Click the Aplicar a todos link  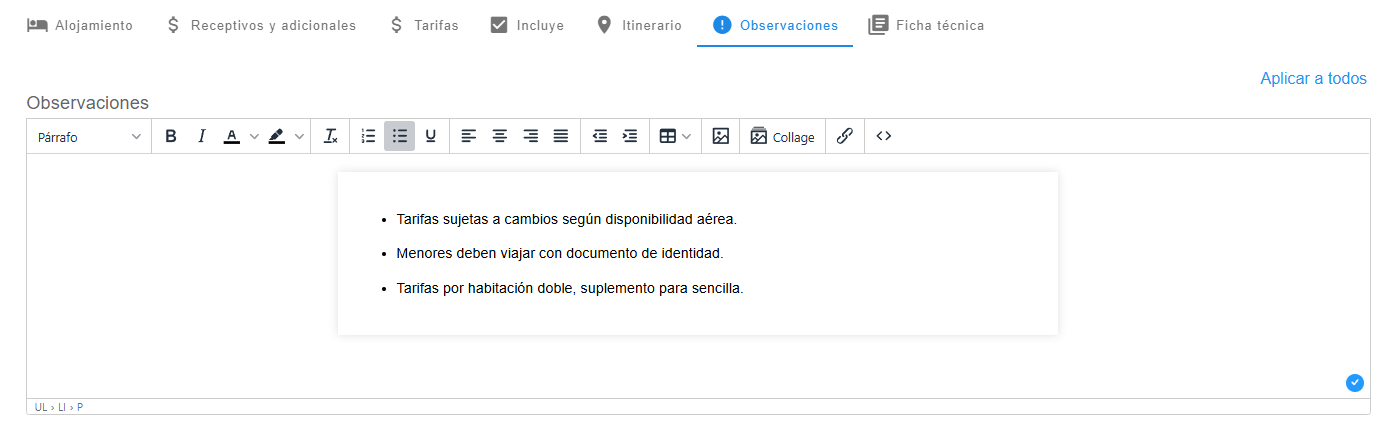click(x=1313, y=78)
